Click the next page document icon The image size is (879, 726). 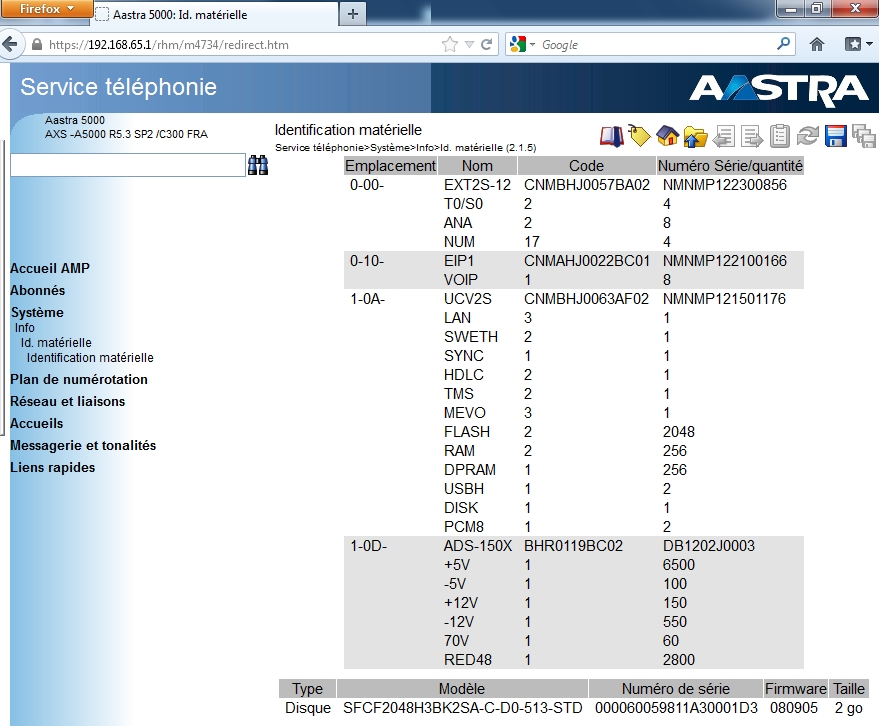pyautogui.click(x=752, y=136)
